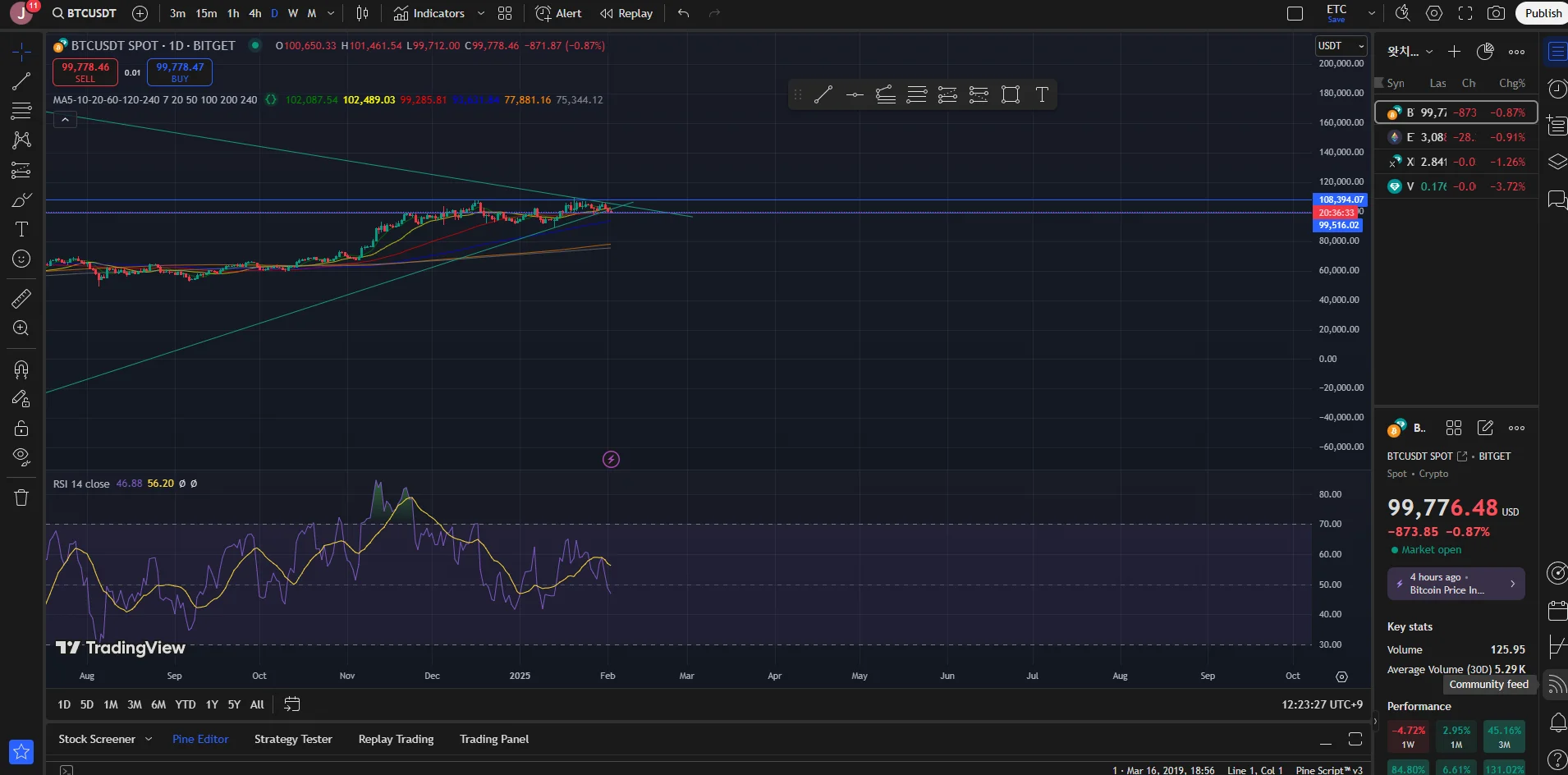Click the SELL price button
This screenshot has width=1568, height=775.
pos(85,72)
